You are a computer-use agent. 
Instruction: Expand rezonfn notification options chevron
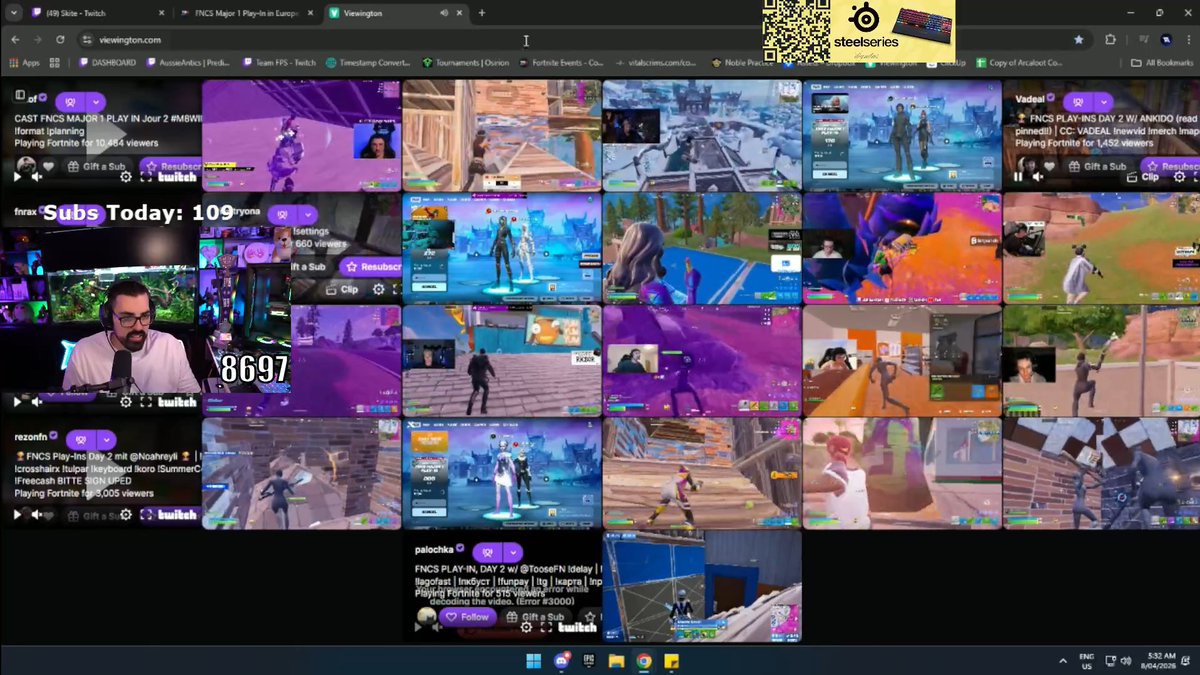[x=106, y=440]
